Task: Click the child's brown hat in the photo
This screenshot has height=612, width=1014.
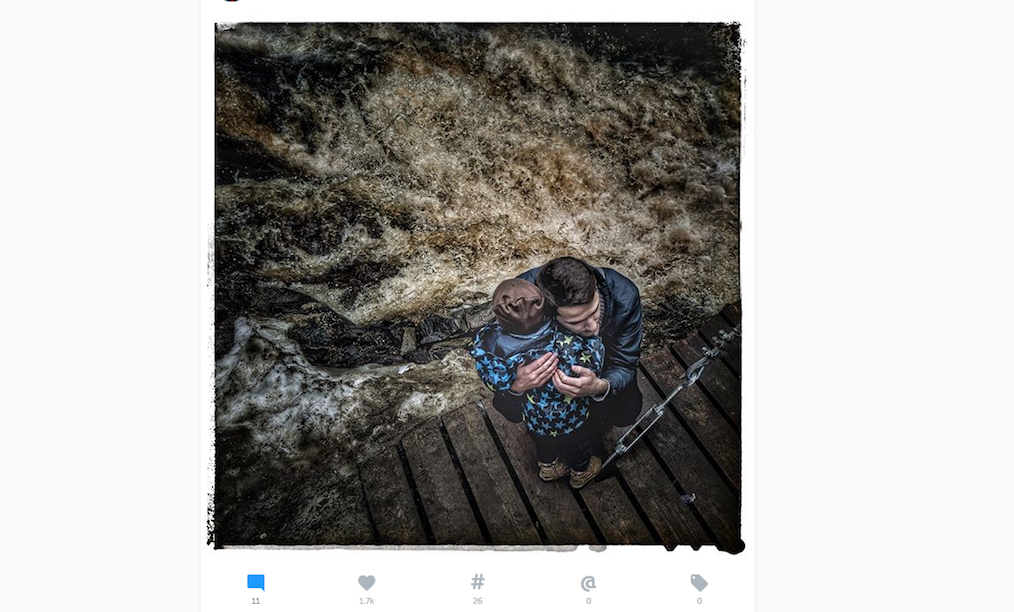Action: pos(519,305)
